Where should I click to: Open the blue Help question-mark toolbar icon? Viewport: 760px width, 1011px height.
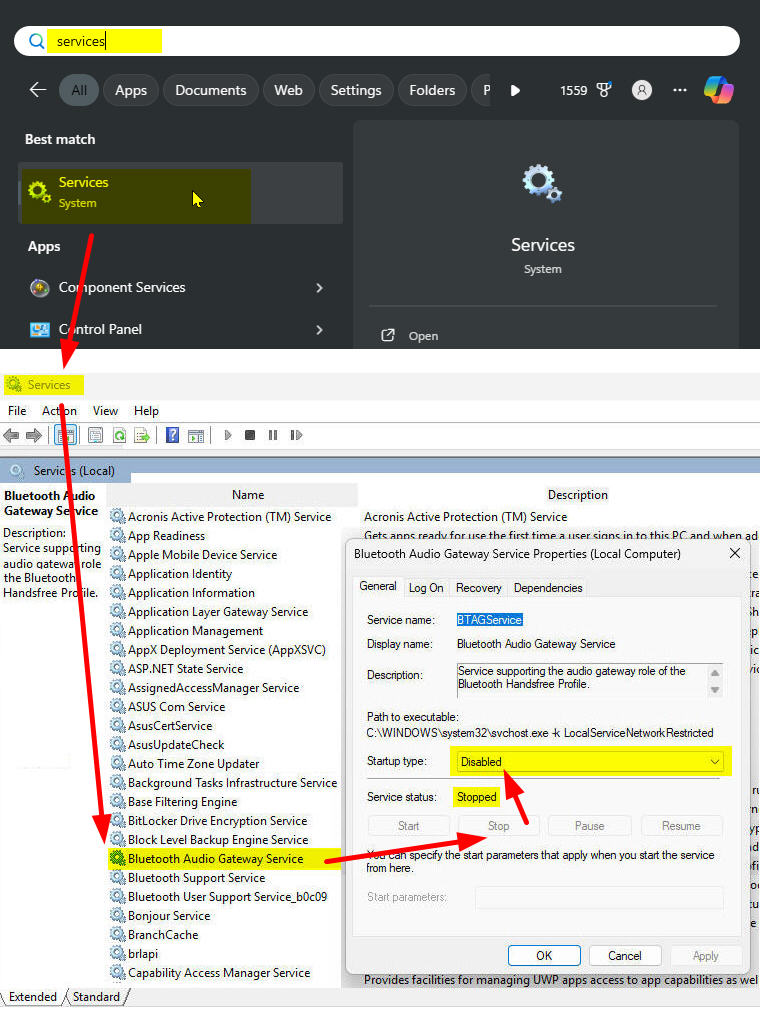point(172,435)
